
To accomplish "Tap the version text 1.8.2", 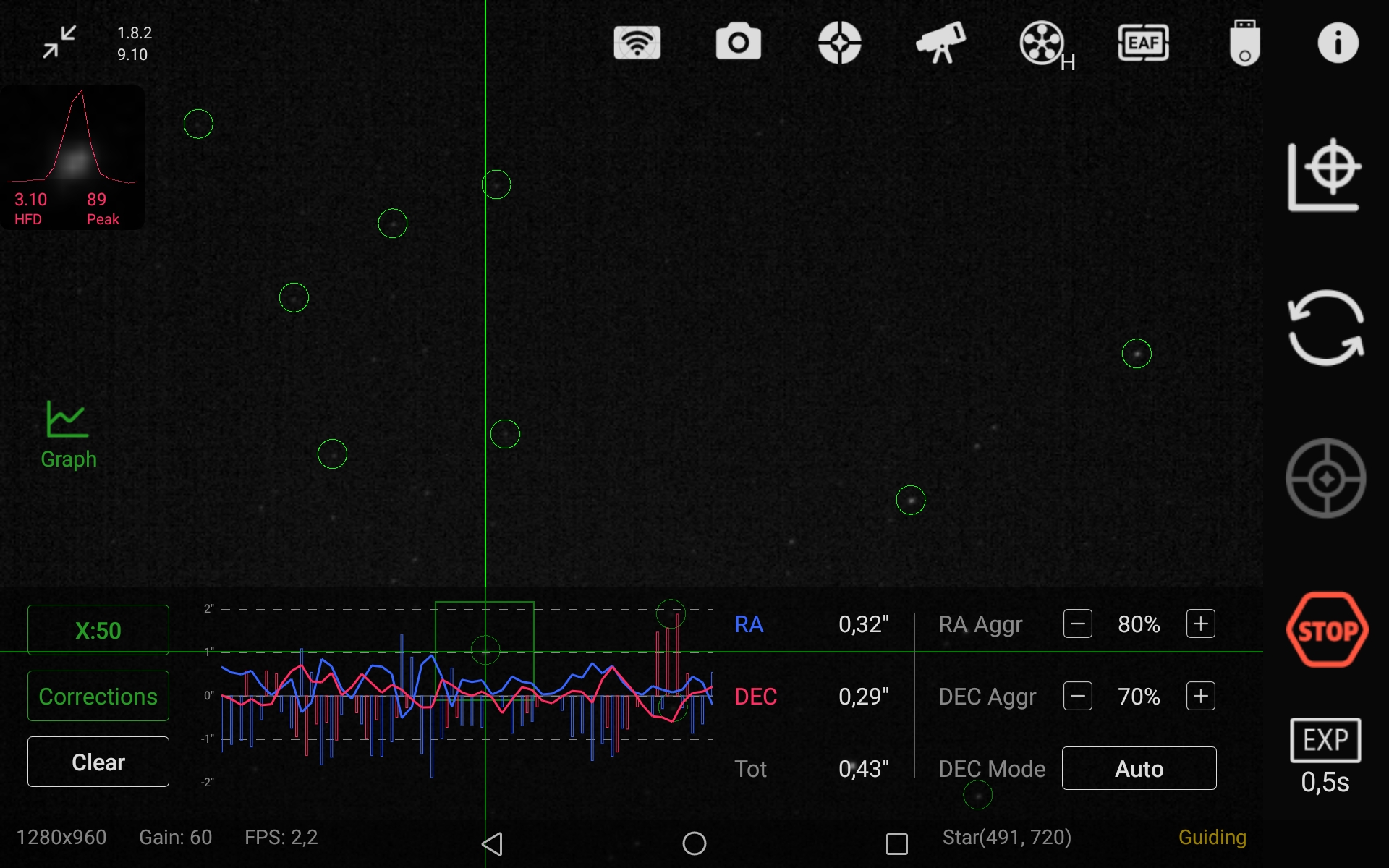I will [x=135, y=33].
